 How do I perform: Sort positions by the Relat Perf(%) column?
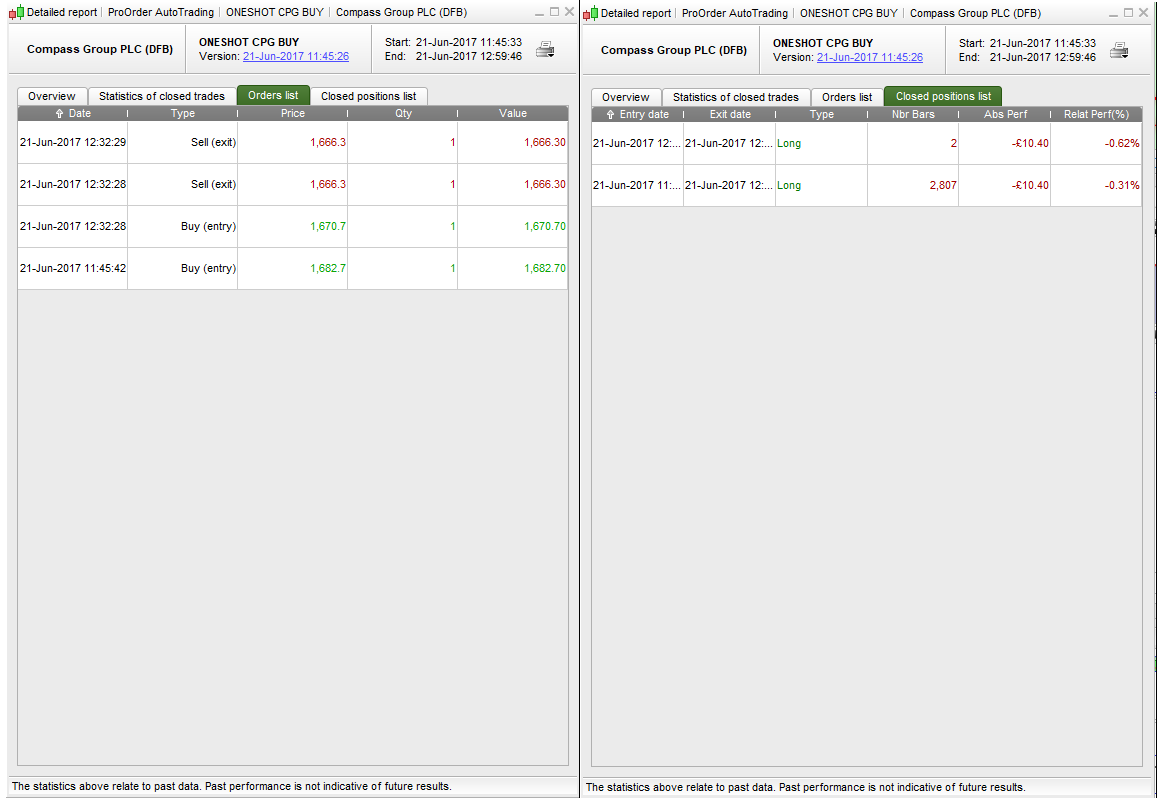pos(1097,114)
